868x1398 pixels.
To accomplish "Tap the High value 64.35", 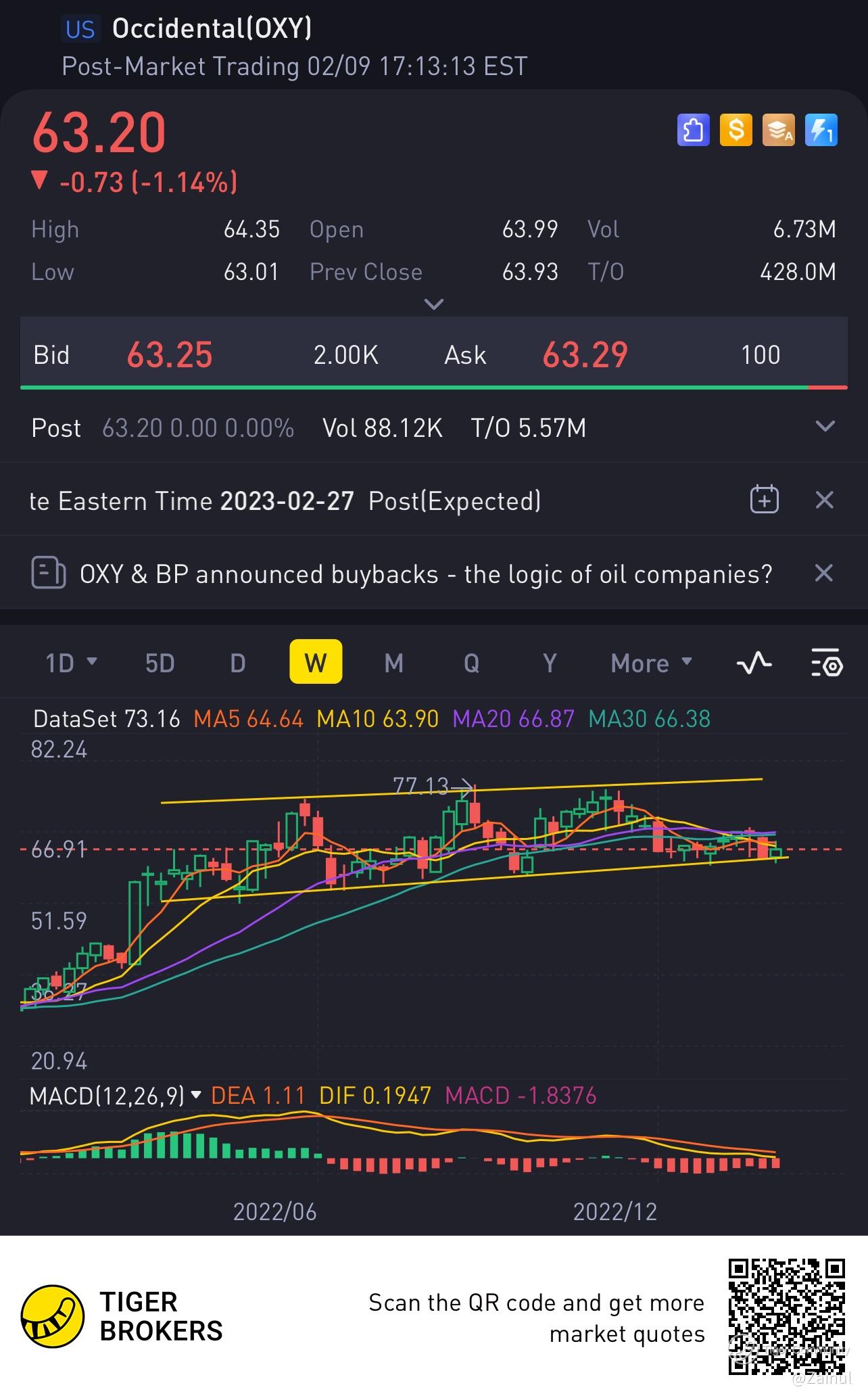I will tap(251, 229).
